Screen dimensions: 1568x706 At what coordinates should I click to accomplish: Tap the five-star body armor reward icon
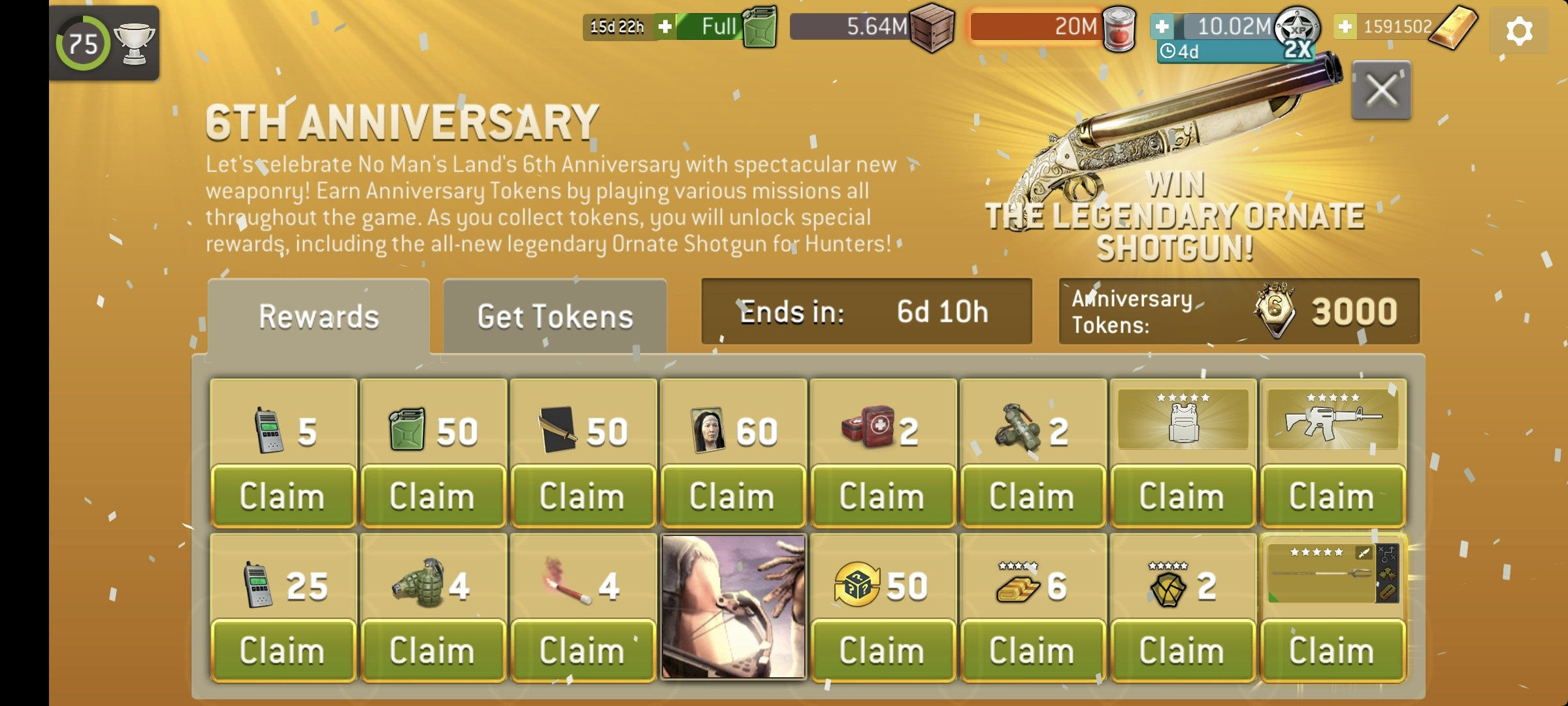click(1183, 420)
